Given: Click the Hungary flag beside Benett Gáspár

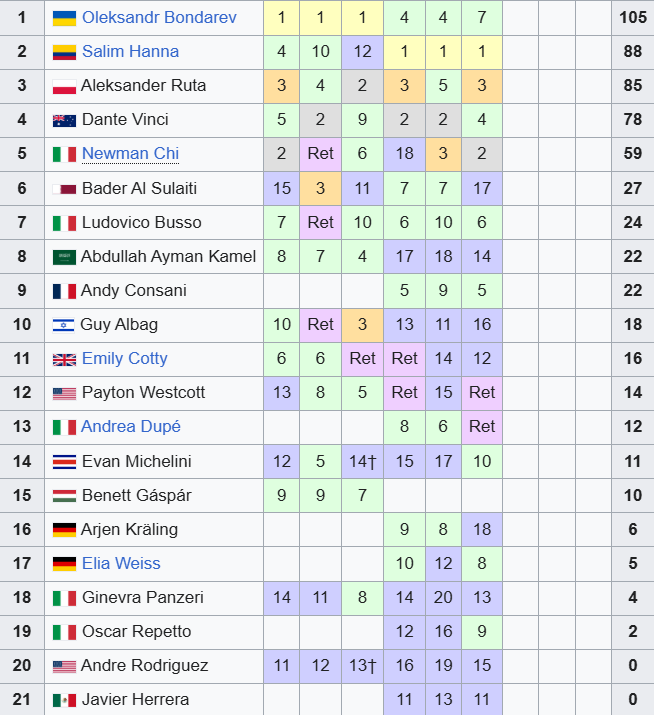Looking at the screenshot, I should pos(64,496).
